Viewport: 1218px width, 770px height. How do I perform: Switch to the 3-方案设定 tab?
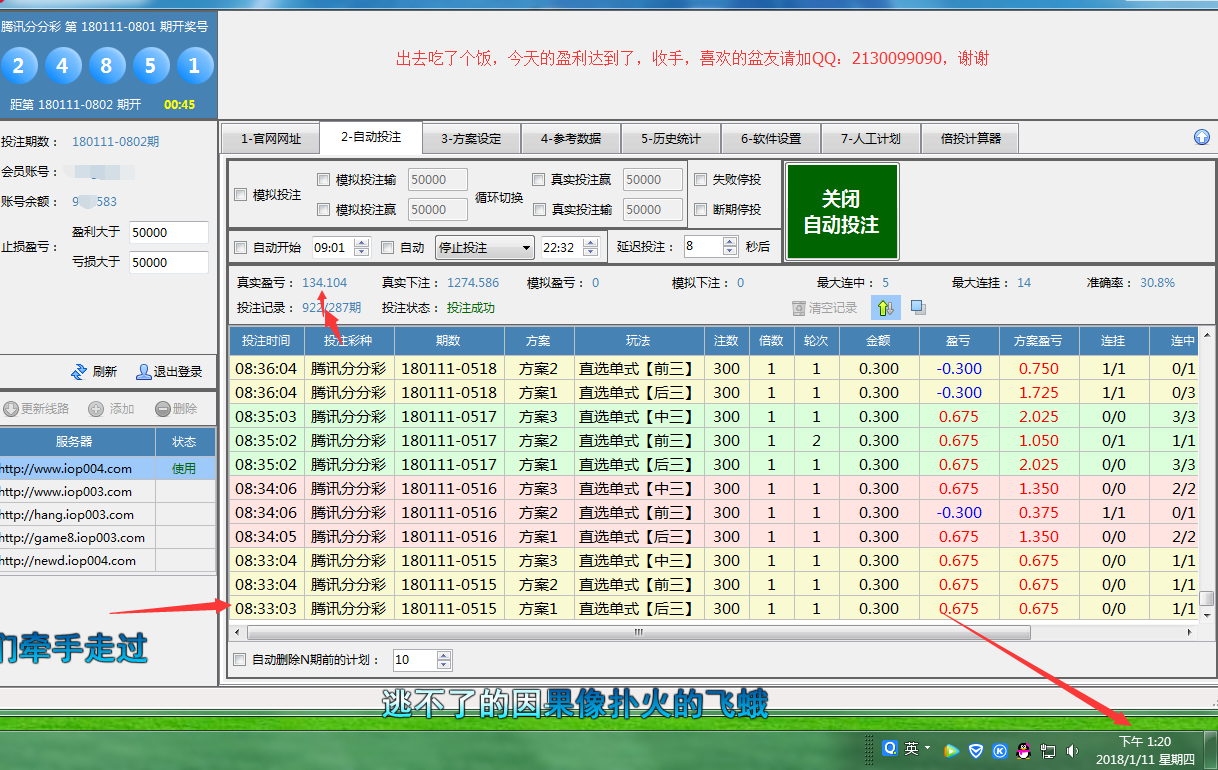pos(470,139)
